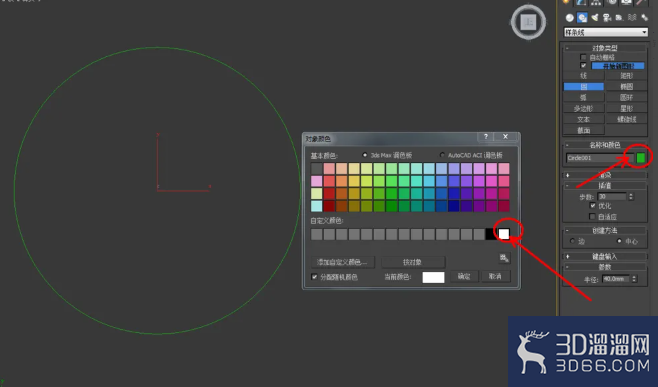Click the white 当前颜色 swatch

point(433,277)
